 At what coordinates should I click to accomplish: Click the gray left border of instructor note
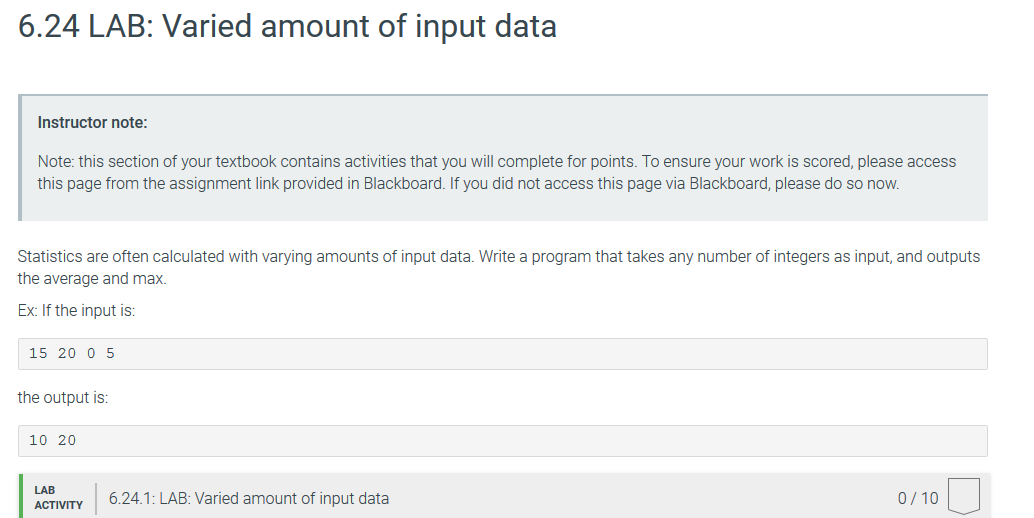coord(20,158)
